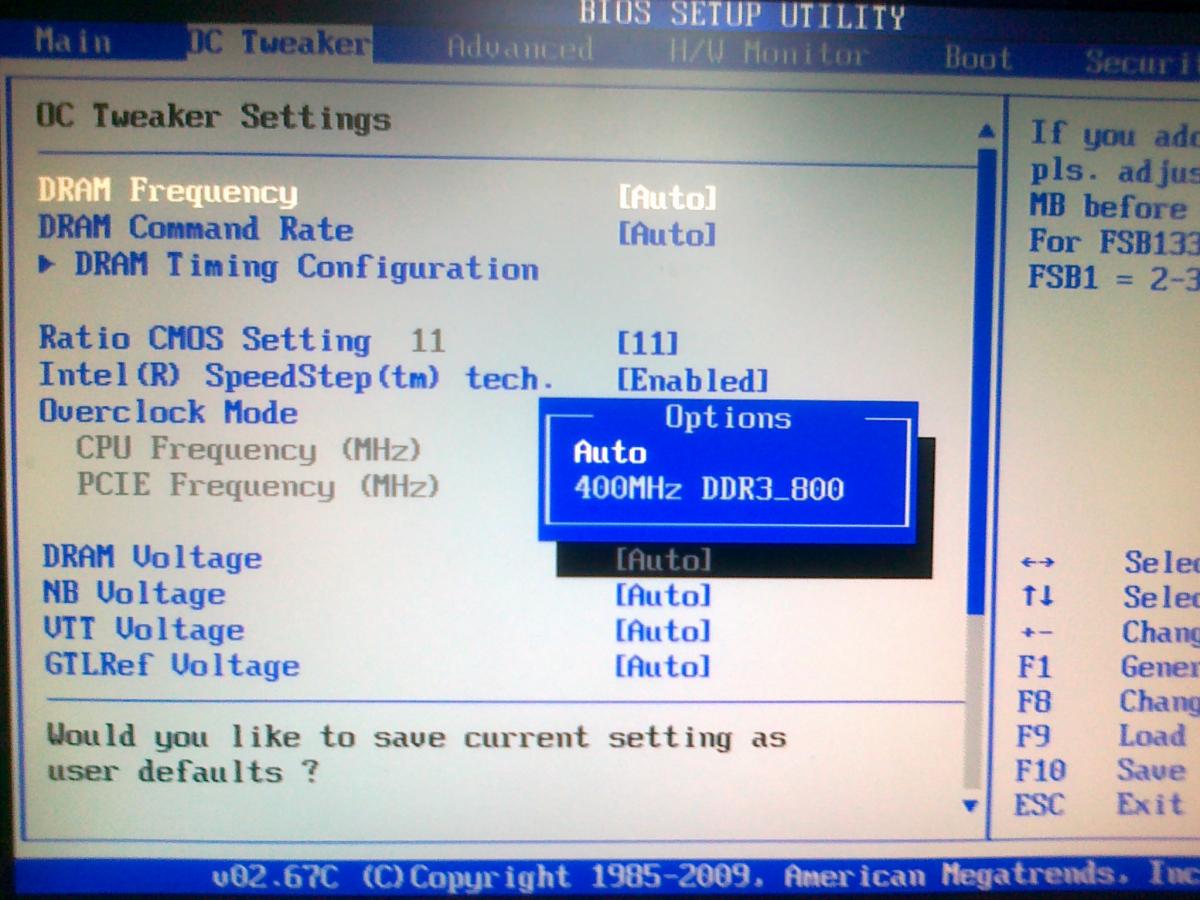Click the v02.67C version text
Image resolution: width=1200 pixels, height=900 pixels.
[276, 877]
